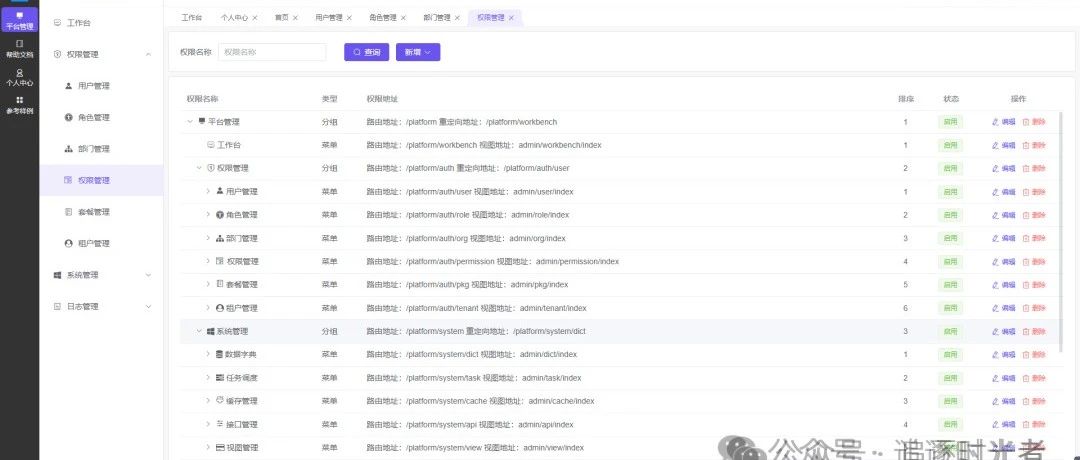1080x460 pixels.
Task: Click the table's vertical scrollbar
Action: coord(1059,234)
